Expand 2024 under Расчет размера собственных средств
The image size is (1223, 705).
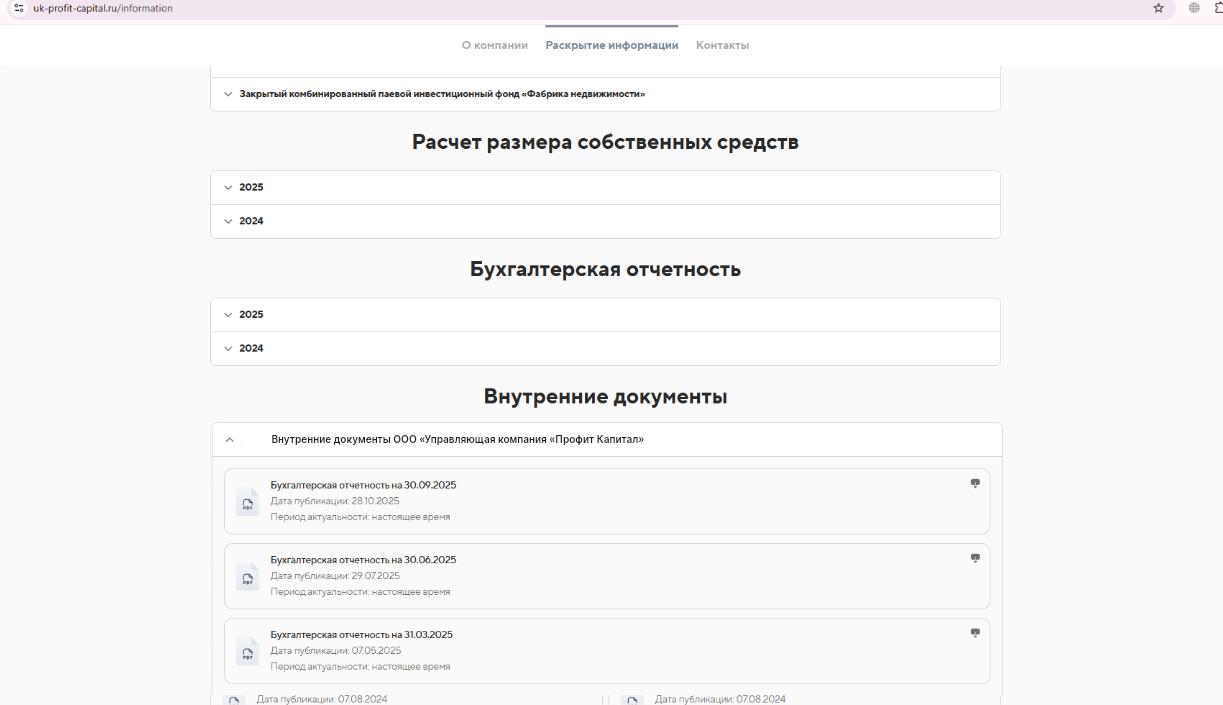[251, 221]
